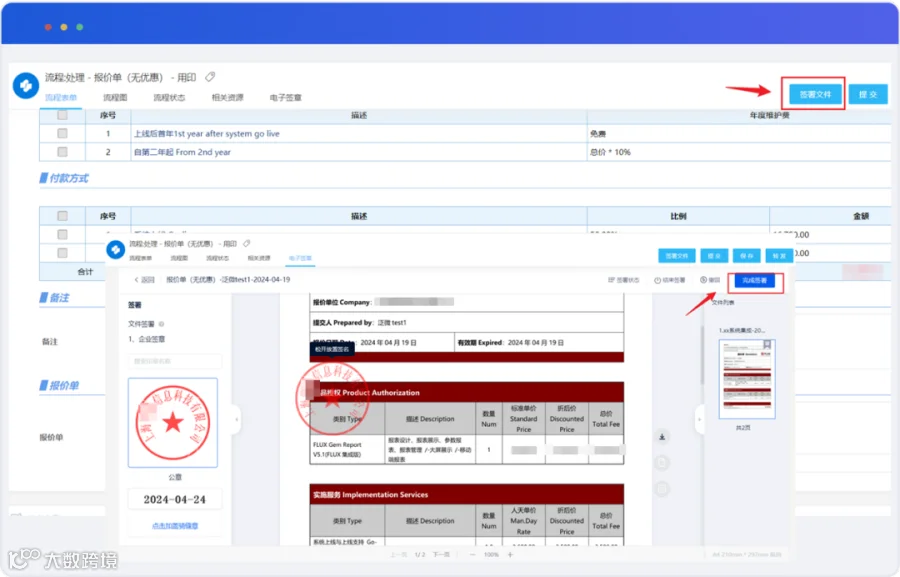Click the bookmark icon on the file thumbnail
This screenshot has width=900, height=577.
pos(767,345)
